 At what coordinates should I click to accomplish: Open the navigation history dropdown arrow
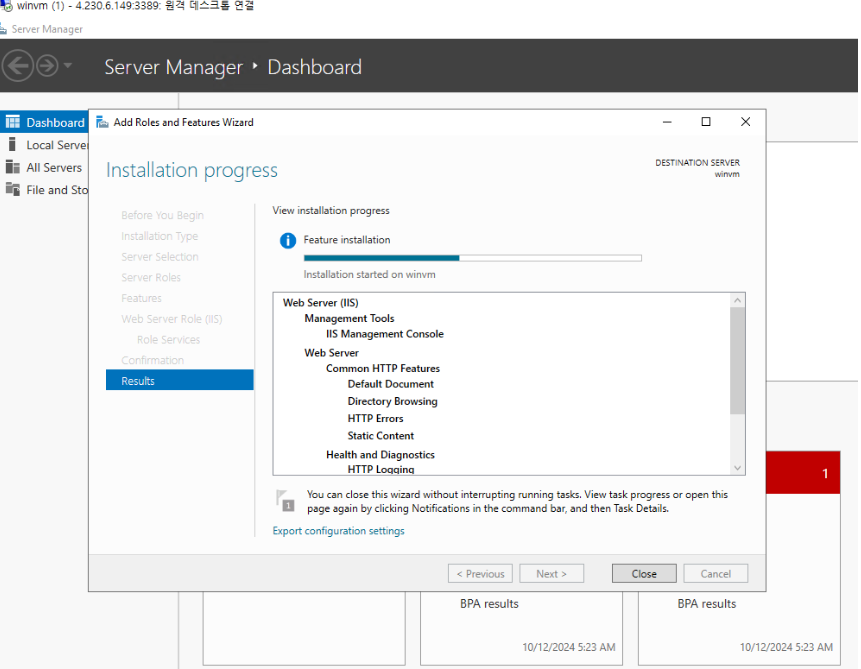(68, 65)
